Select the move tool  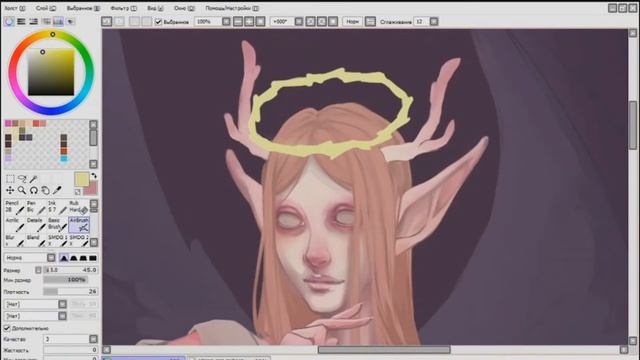click(10, 190)
